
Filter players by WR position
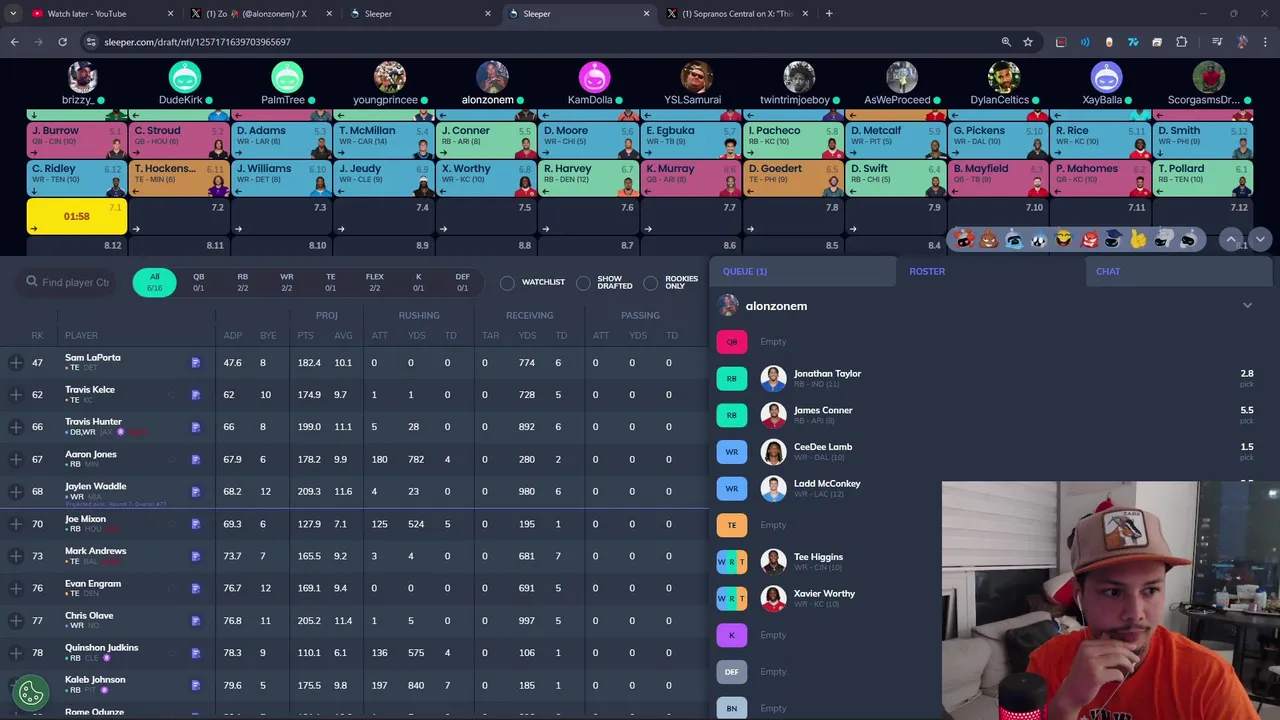[x=287, y=283]
